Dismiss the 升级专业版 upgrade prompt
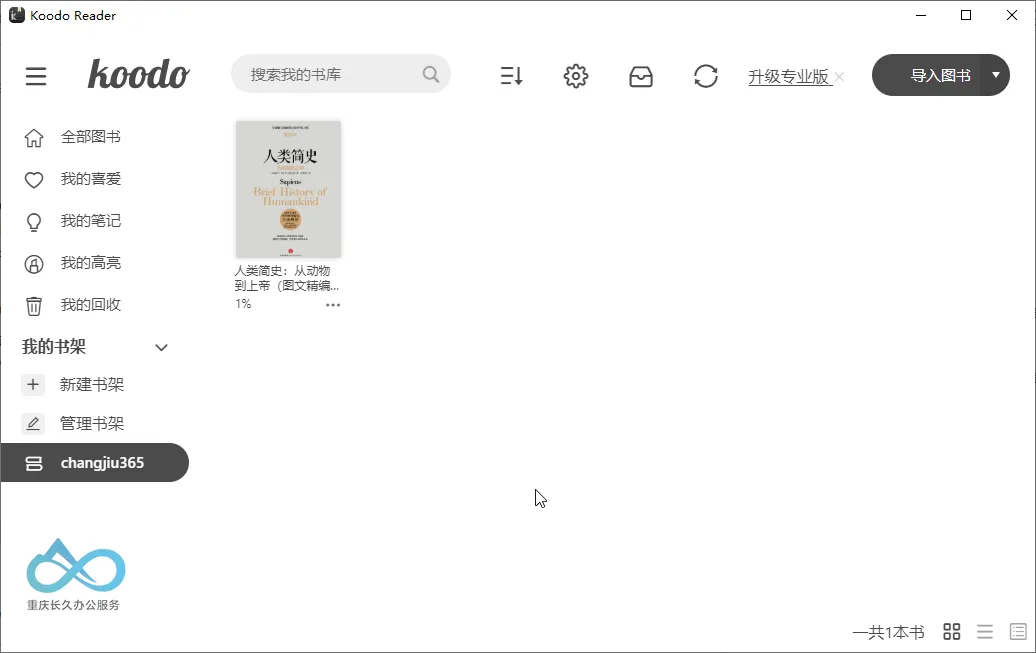1036x653 pixels. 839,77
